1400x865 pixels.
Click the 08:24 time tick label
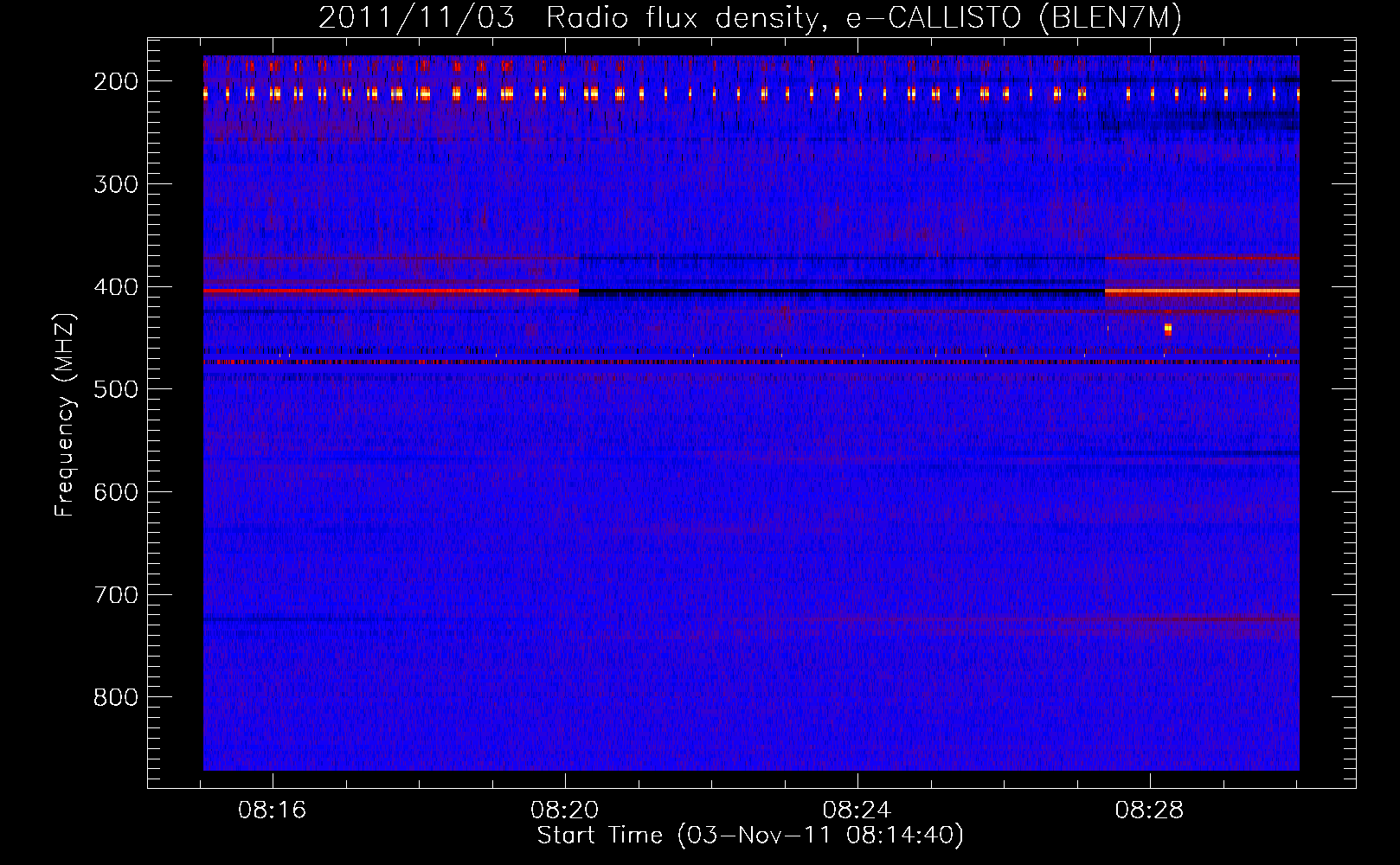click(x=857, y=811)
